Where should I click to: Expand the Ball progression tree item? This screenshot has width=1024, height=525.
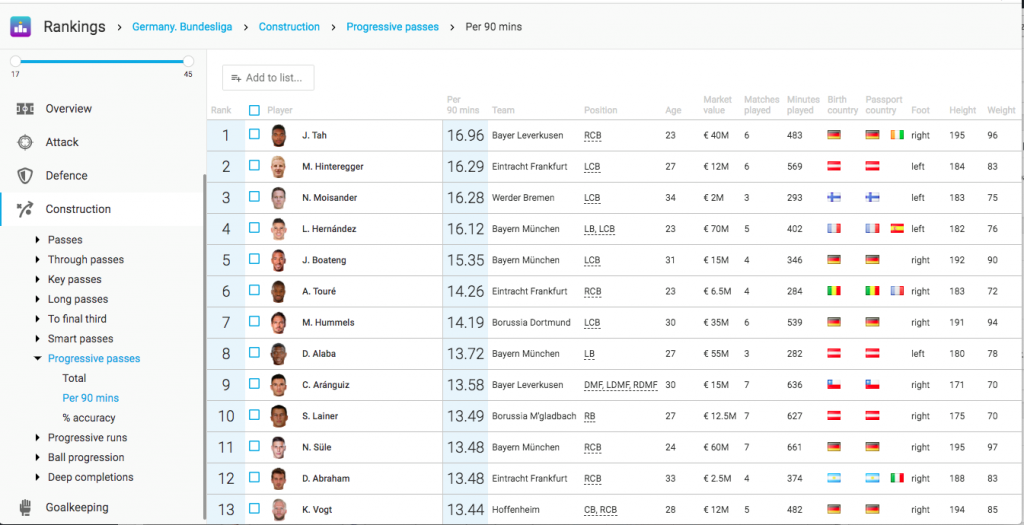tap(38, 457)
